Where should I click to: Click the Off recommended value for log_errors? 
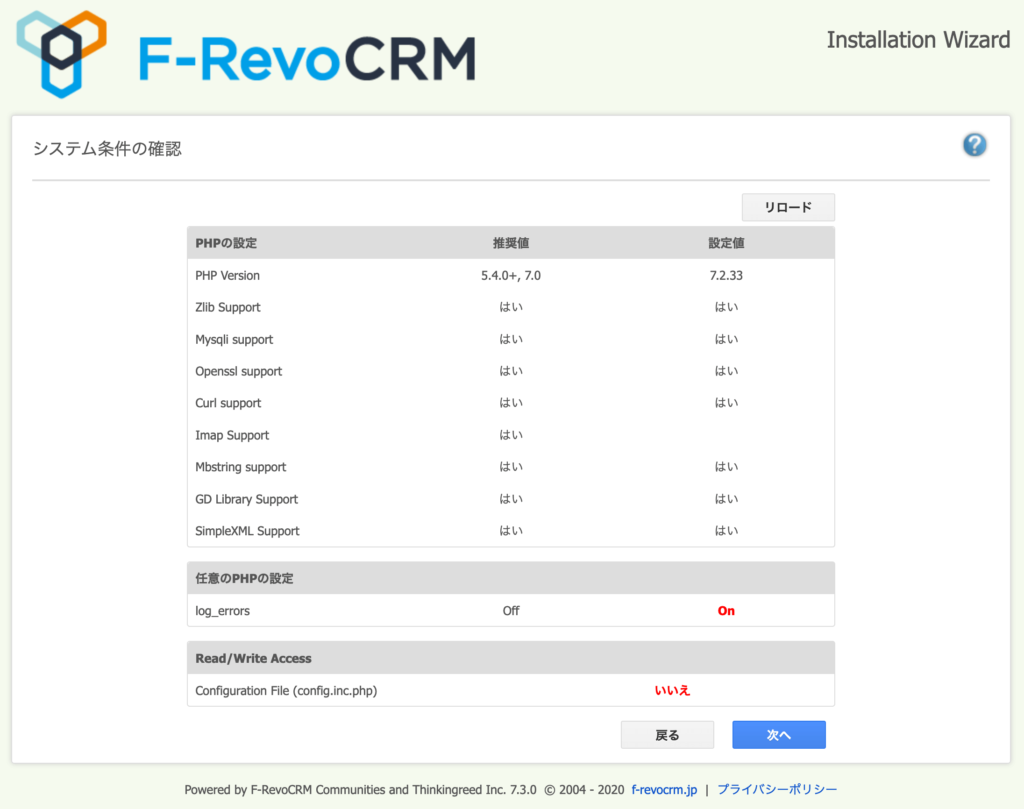tap(511, 611)
